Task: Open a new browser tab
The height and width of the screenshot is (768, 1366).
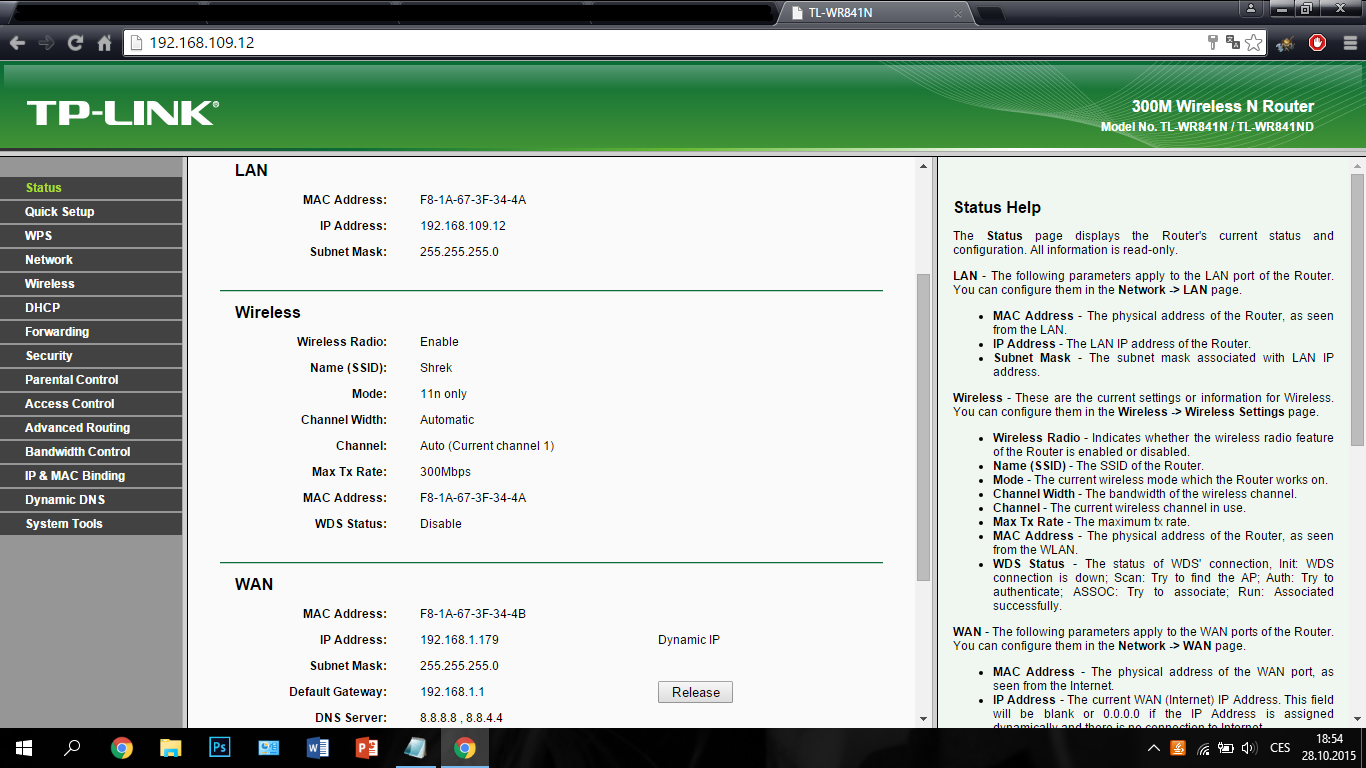Action: (x=989, y=14)
